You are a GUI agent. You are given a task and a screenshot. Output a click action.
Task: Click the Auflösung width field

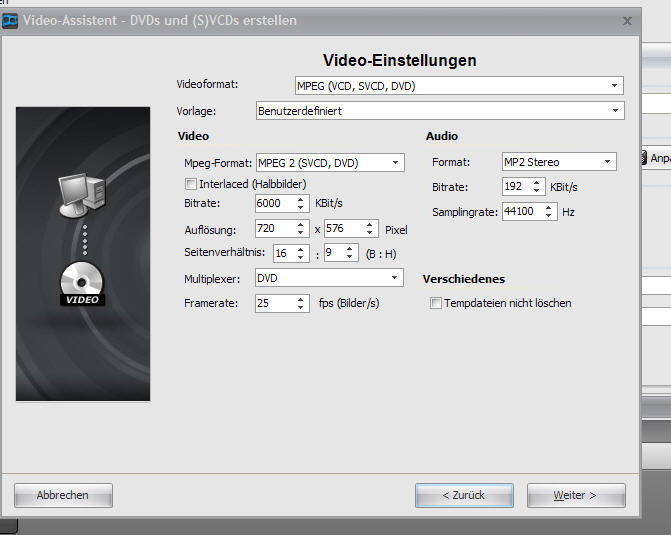pyautogui.click(x=273, y=229)
